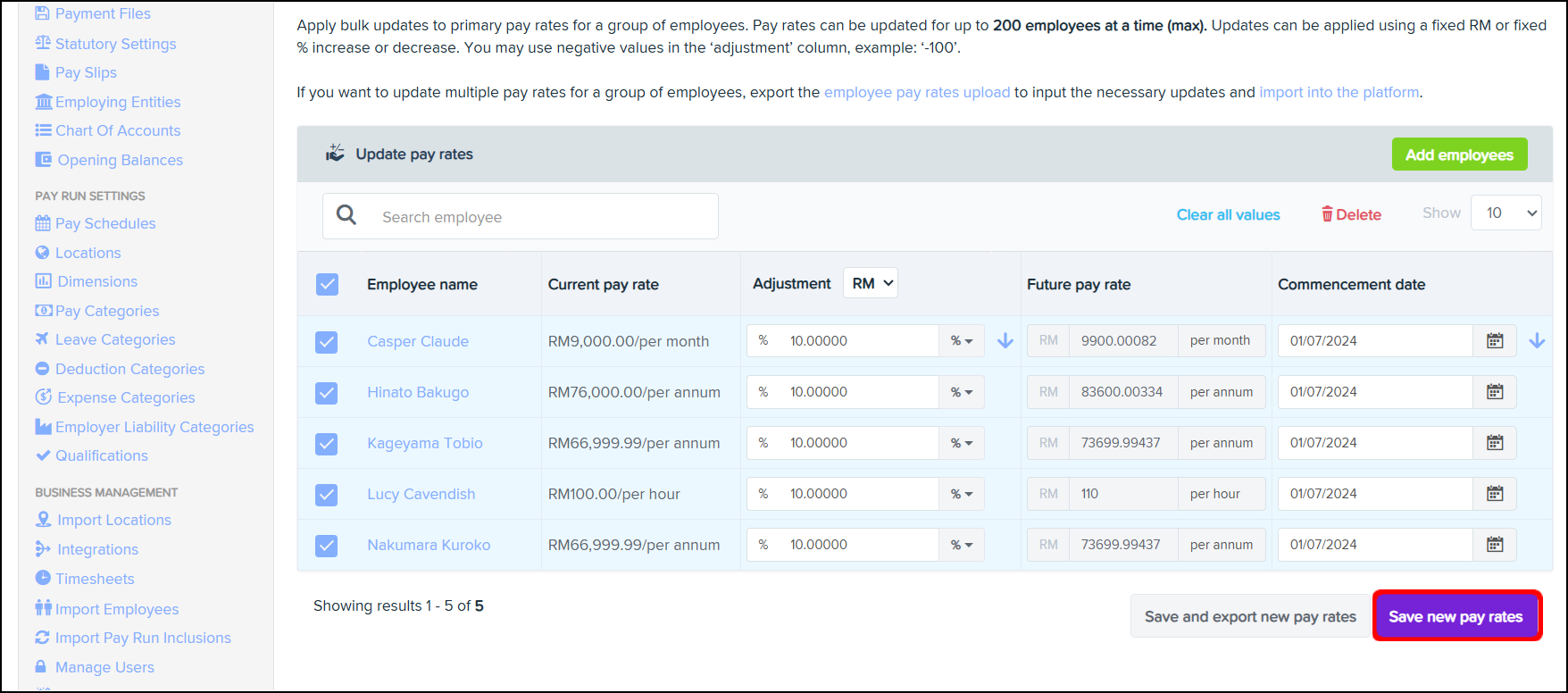1568x693 pixels.
Task: Open calendar for Hinato Bakugo's commencement date
Action: [x=1494, y=392]
